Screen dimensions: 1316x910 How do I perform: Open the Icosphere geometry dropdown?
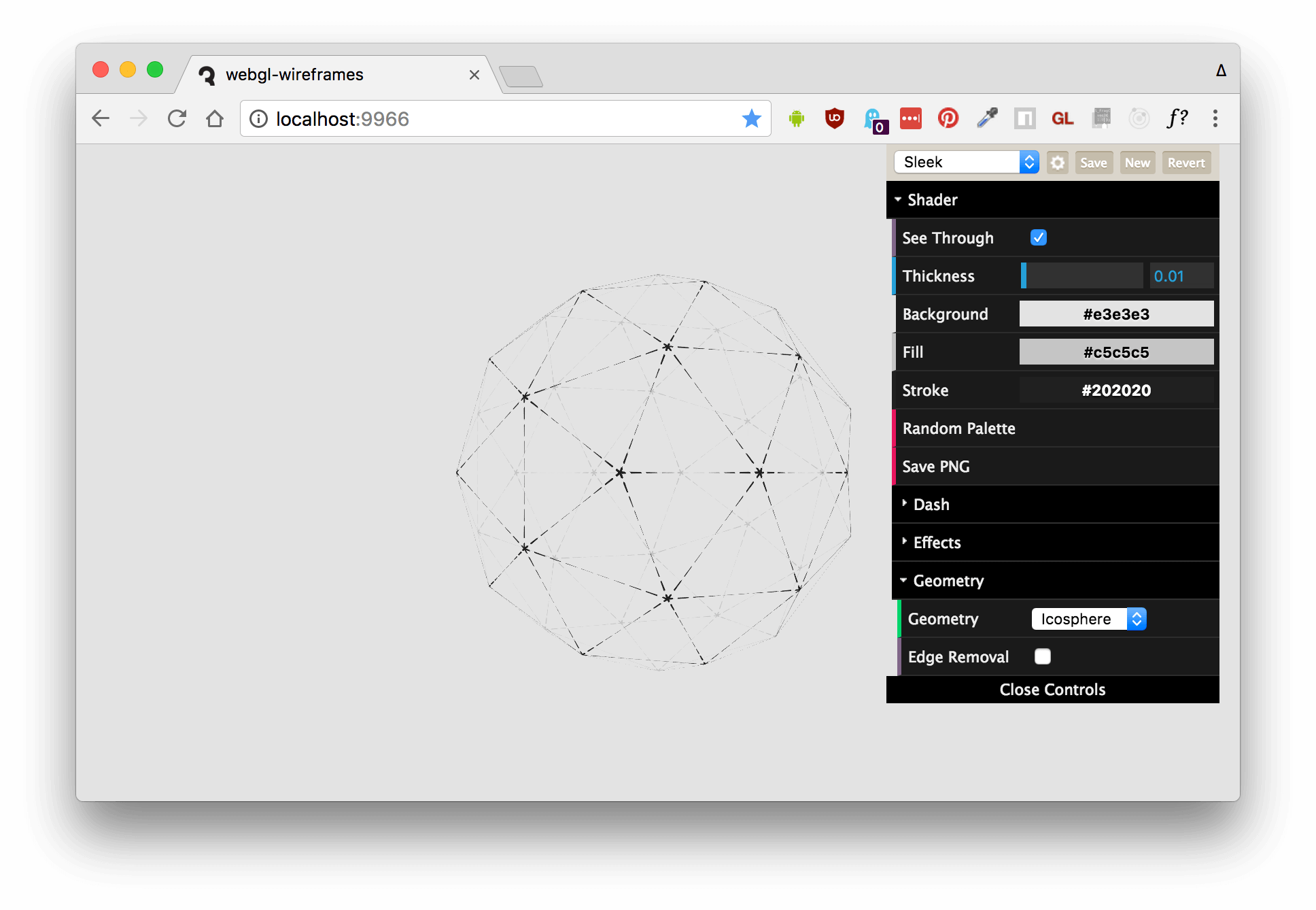[x=1088, y=619]
